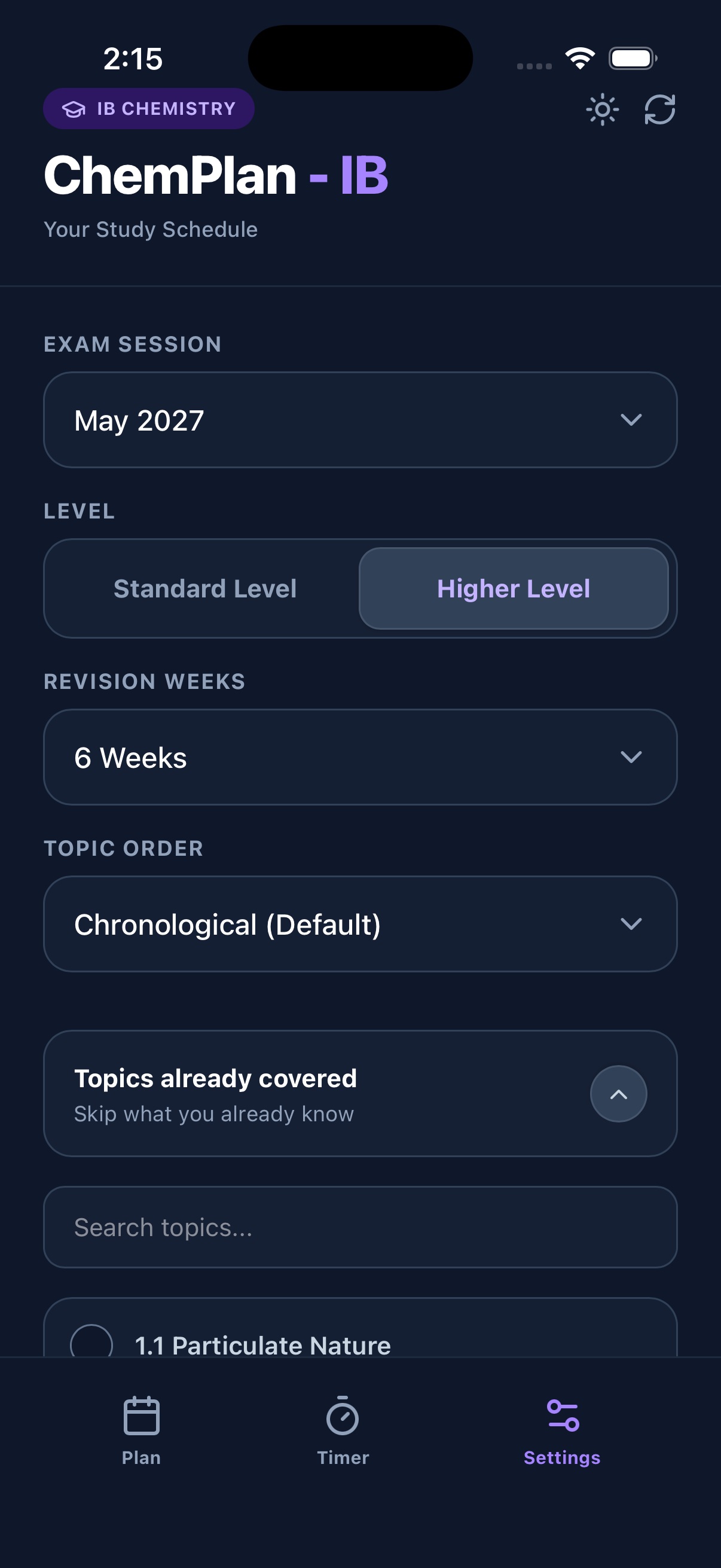The image size is (721, 1568).
Task: Tap the Search topics field
Action: (x=360, y=1228)
